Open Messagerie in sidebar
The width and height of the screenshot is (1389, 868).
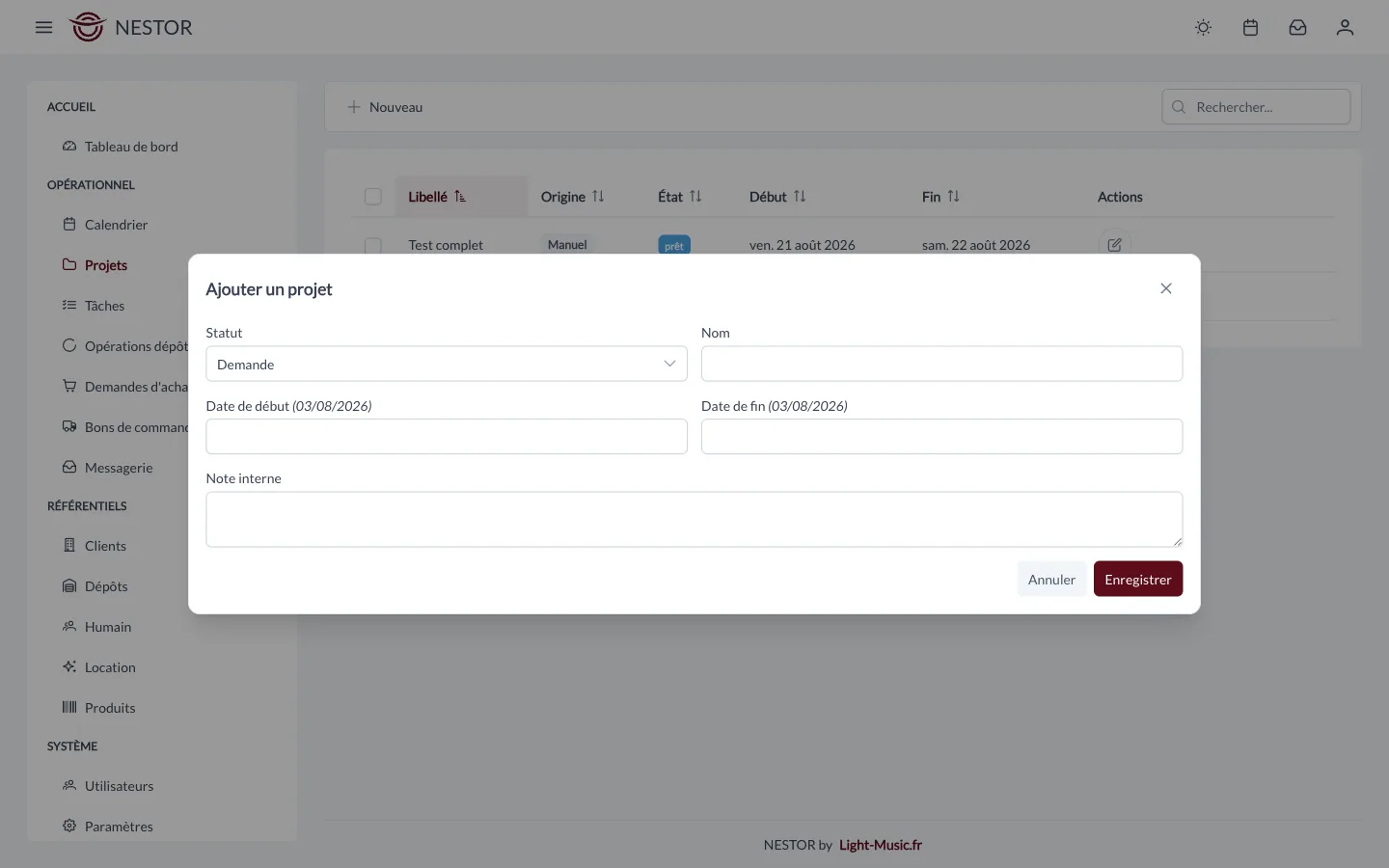pyautogui.click(x=108, y=468)
